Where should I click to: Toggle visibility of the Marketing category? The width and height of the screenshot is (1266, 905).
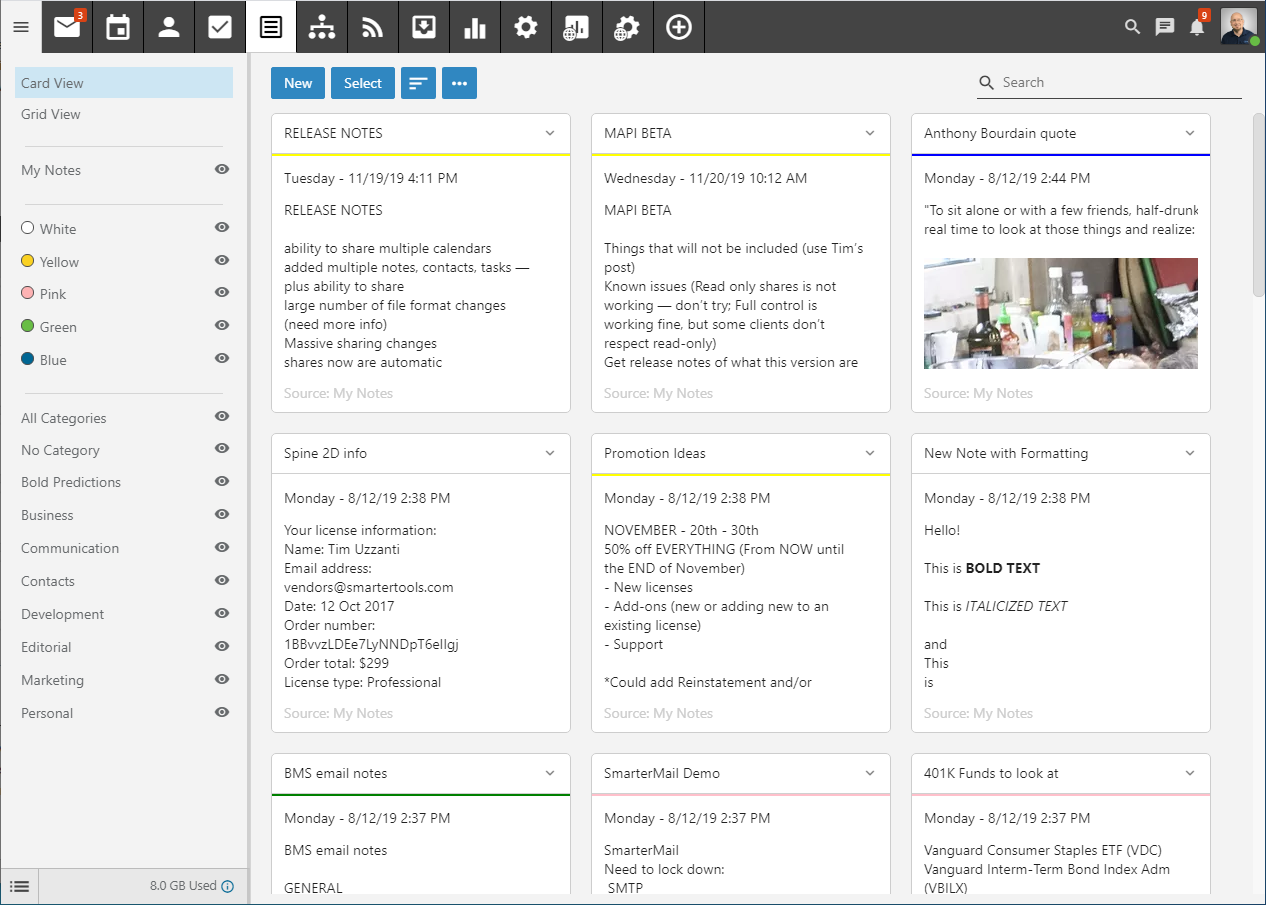[x=221, y=680]
